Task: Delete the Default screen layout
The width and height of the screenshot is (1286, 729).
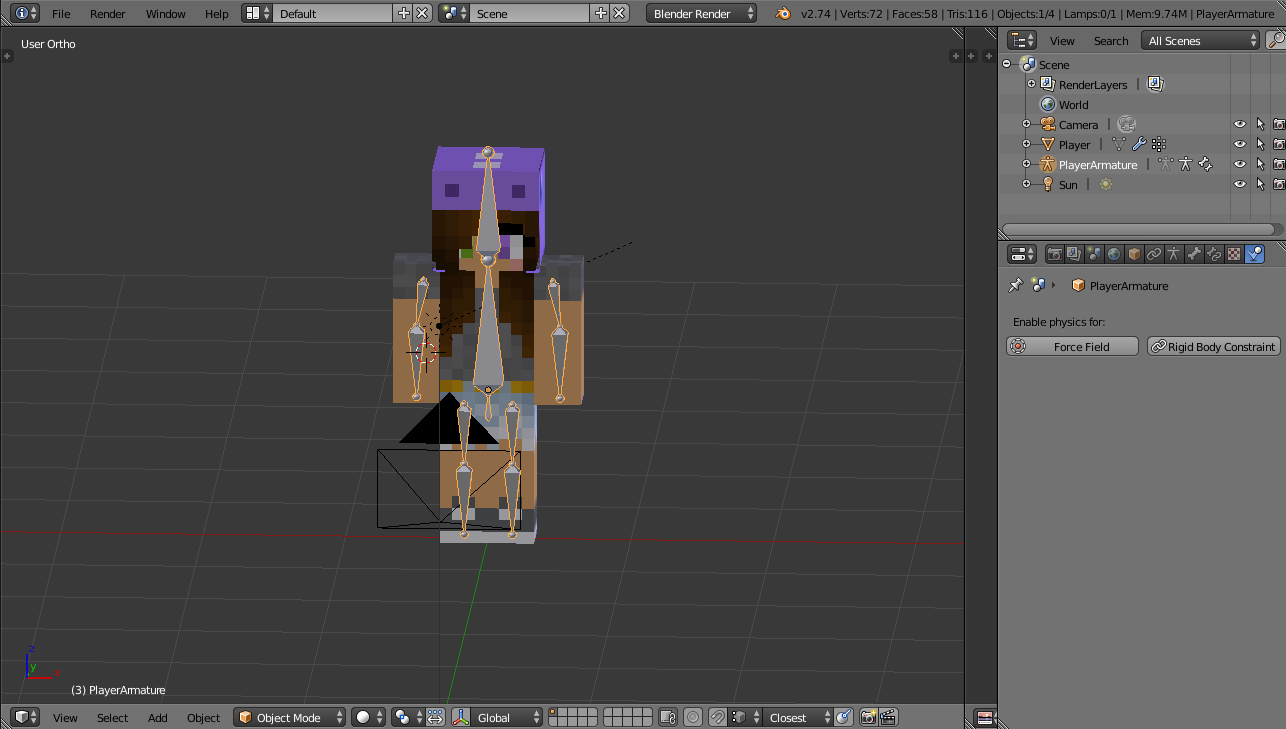Action: coord(422,13)
